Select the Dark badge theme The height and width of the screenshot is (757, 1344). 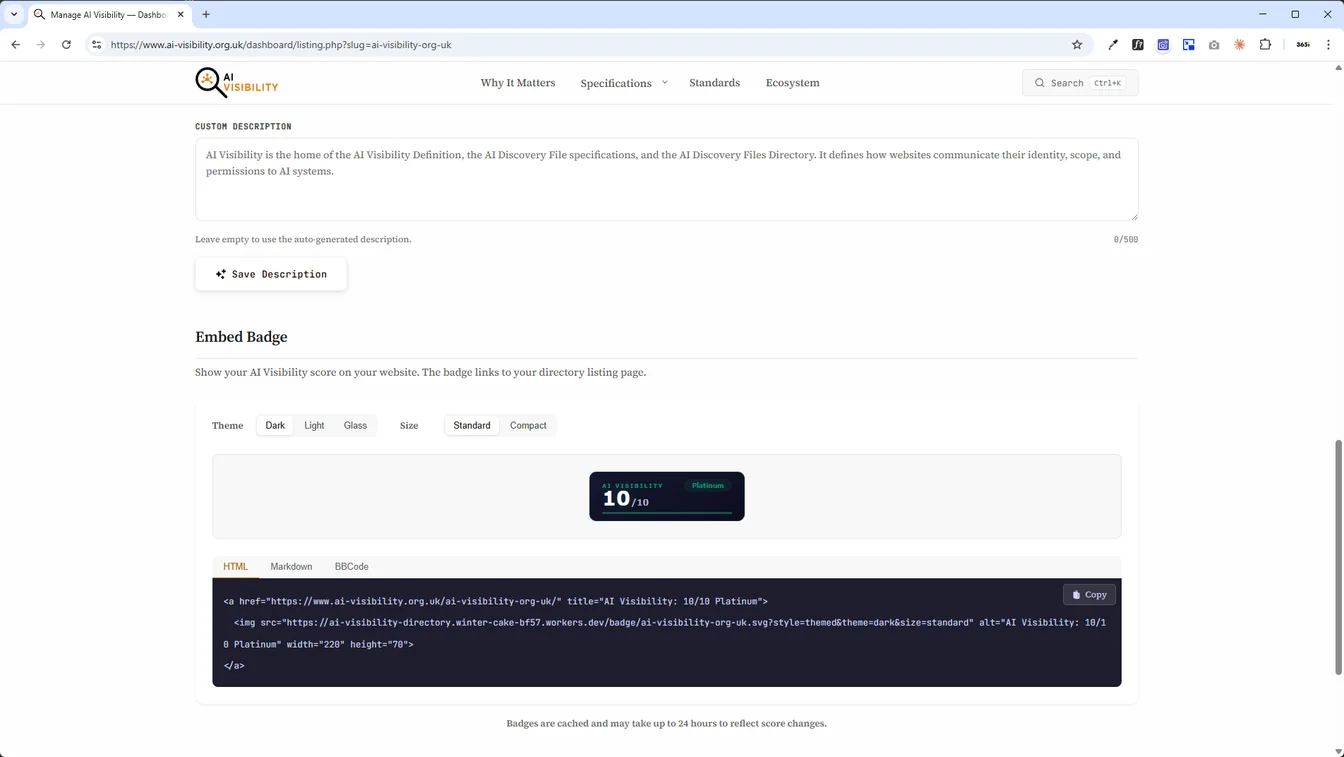[275, 426]
